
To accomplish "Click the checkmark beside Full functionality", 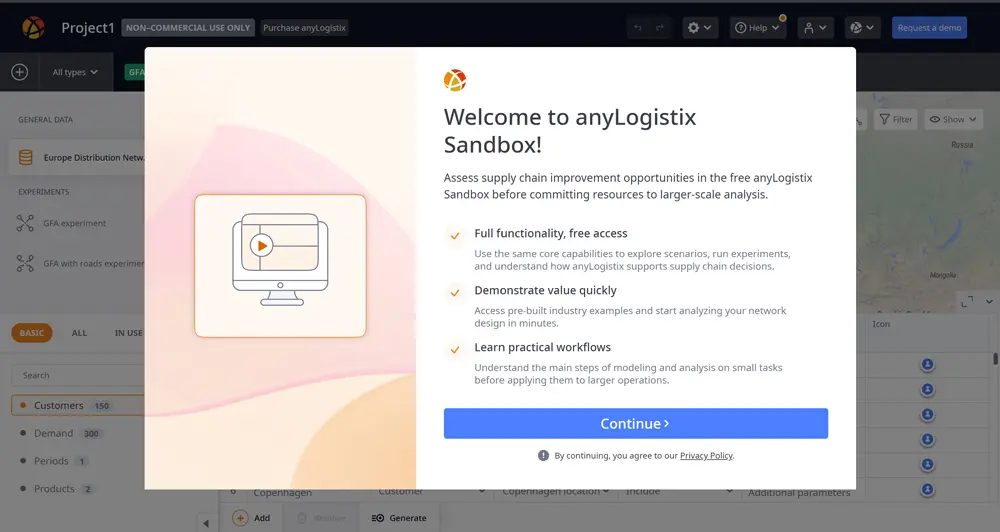I will [455, 235].
